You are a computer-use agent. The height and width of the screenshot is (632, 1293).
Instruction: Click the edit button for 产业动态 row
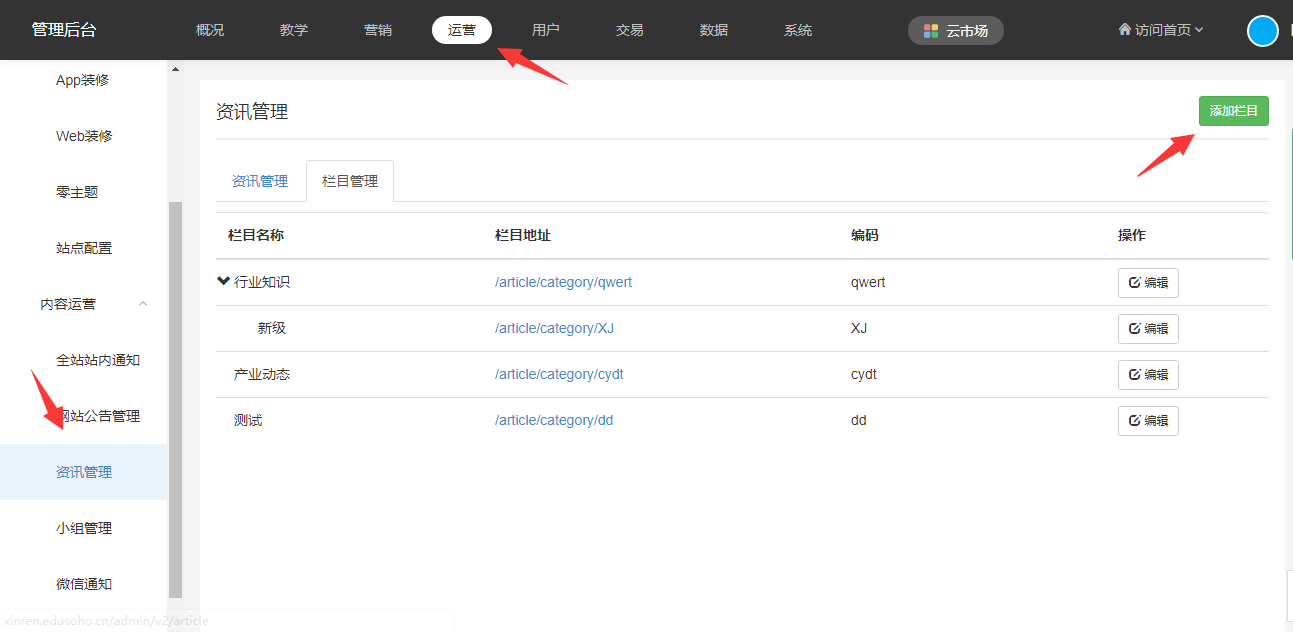[1148, 375]
